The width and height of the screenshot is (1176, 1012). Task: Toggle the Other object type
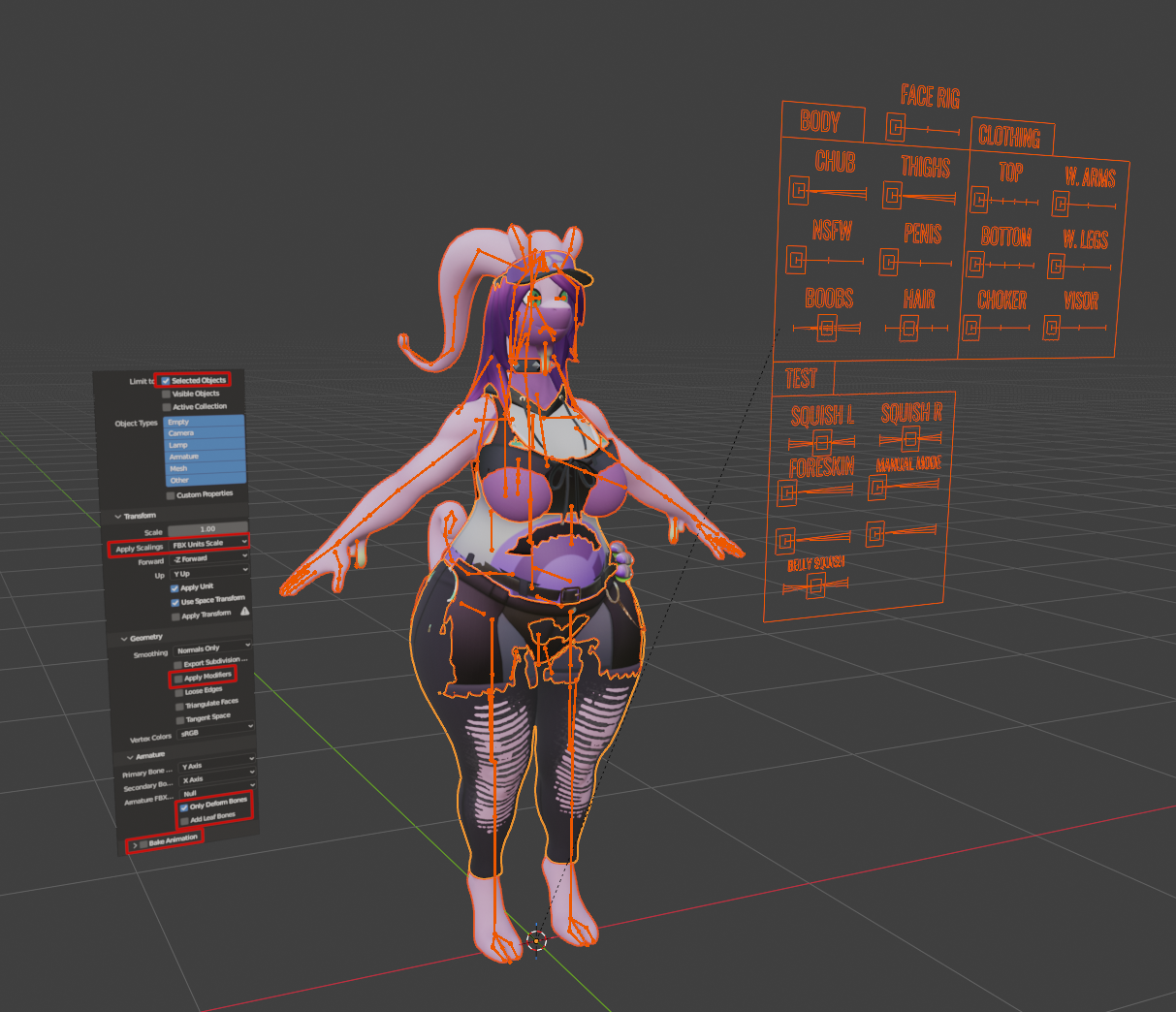207,479
